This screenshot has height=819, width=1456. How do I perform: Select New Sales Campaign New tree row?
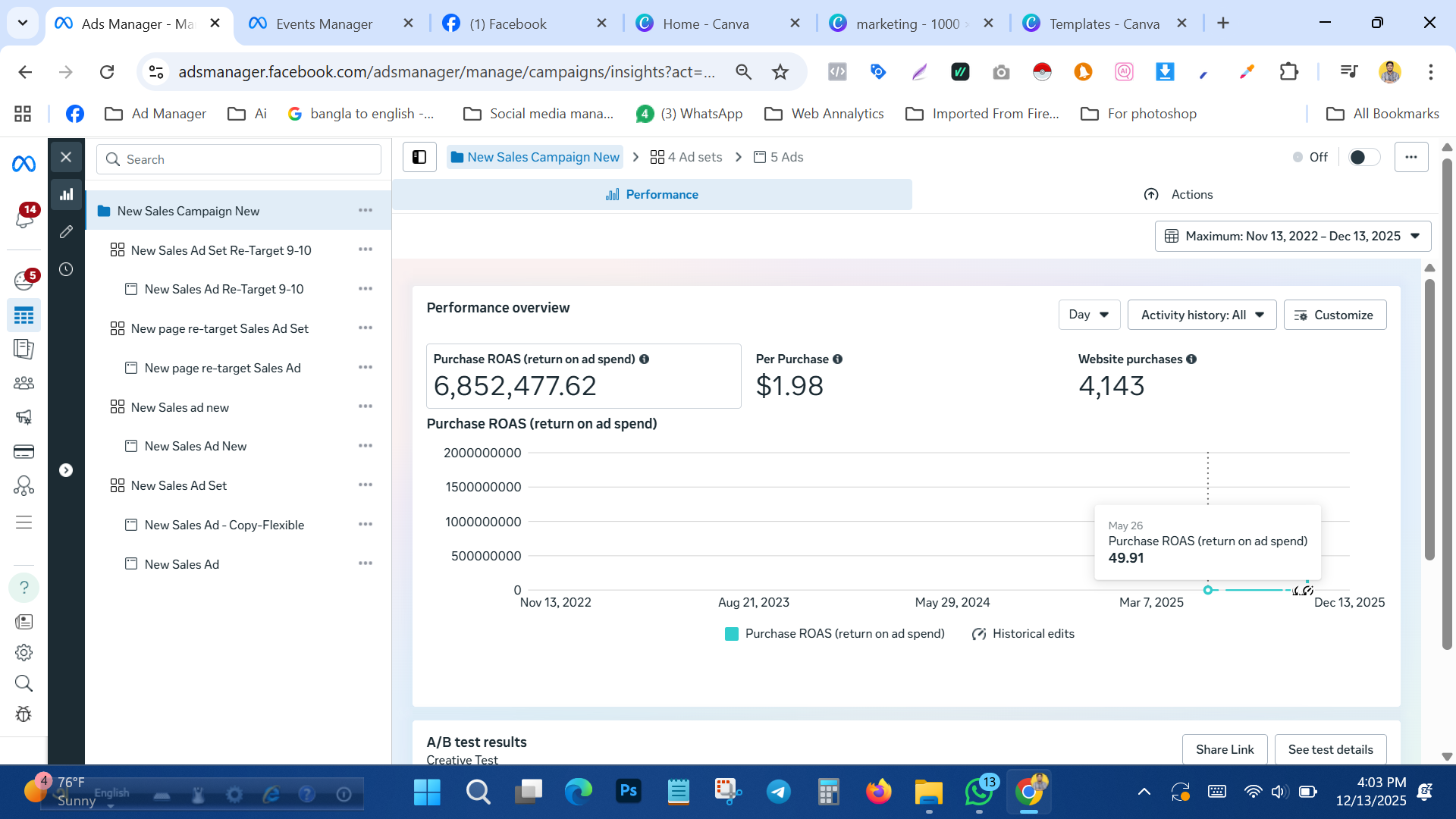pos(239,211)
